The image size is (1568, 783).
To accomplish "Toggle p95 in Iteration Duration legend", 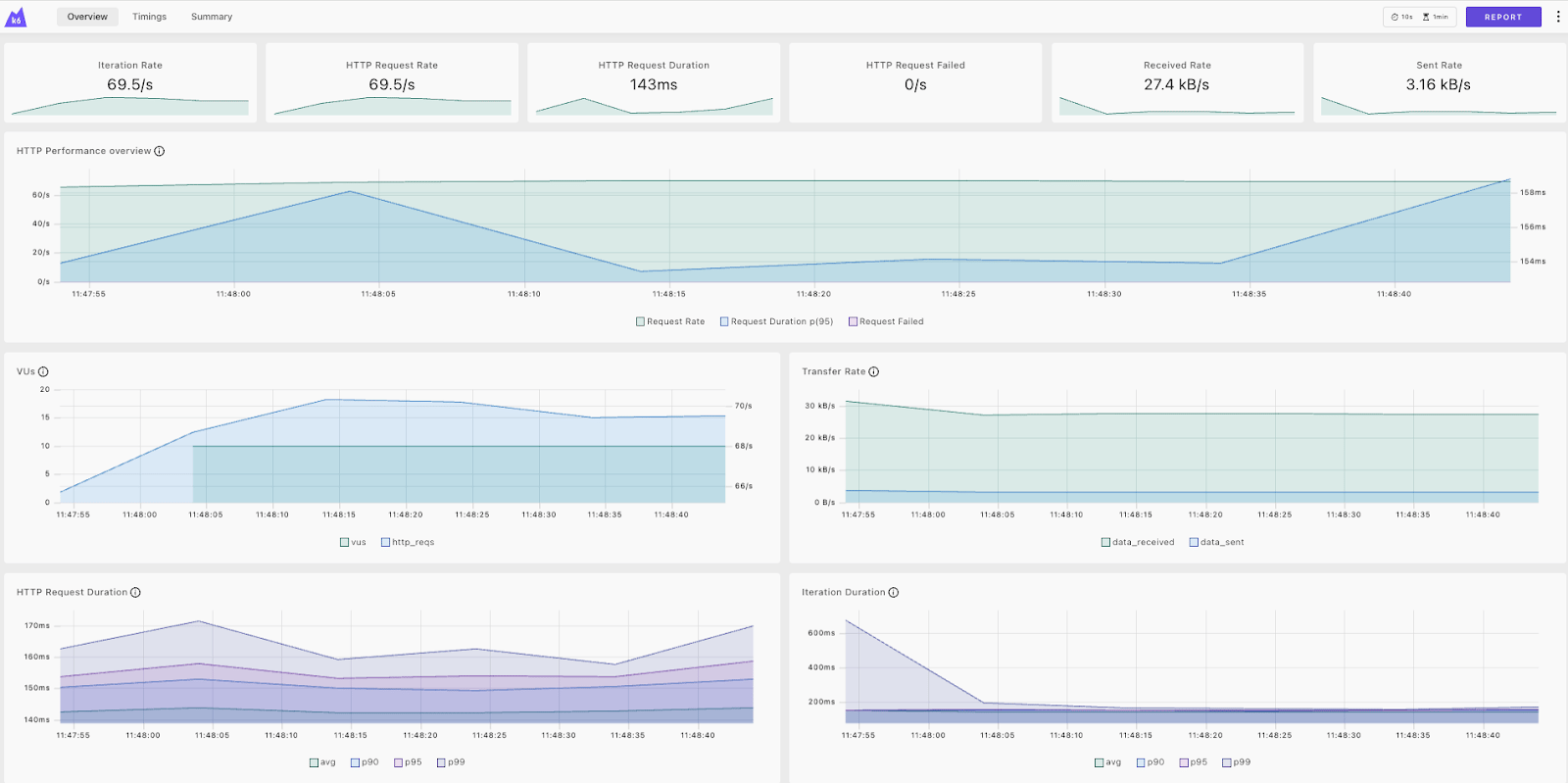I will 1194,762.
